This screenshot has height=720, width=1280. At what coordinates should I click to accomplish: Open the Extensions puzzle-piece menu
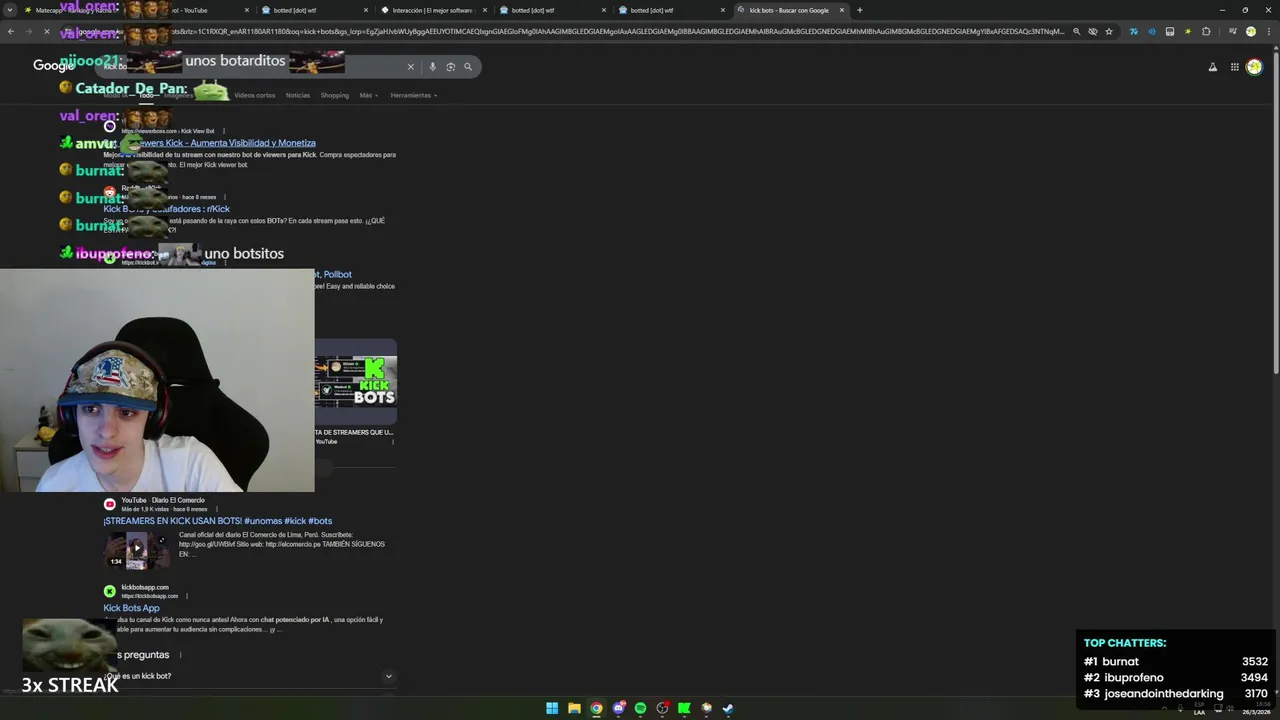[x=1206, y=31]
